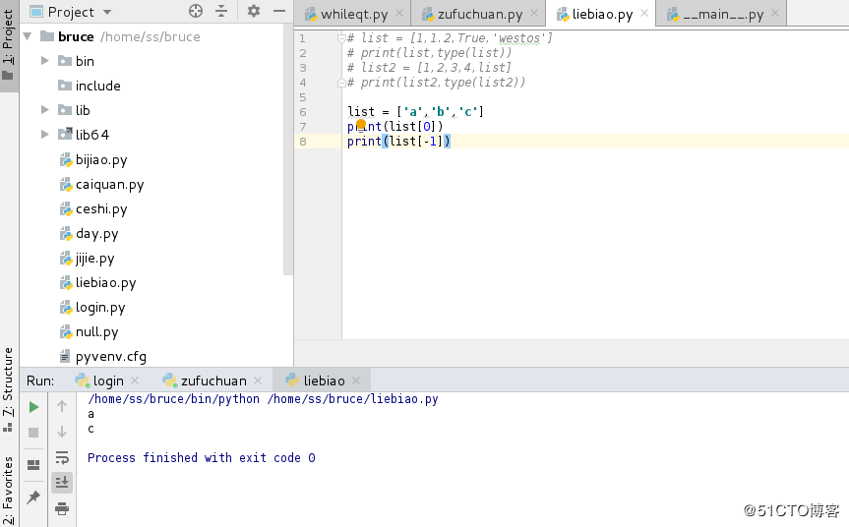Click 'Process finished with exit code 0' text

coord(201,458)
